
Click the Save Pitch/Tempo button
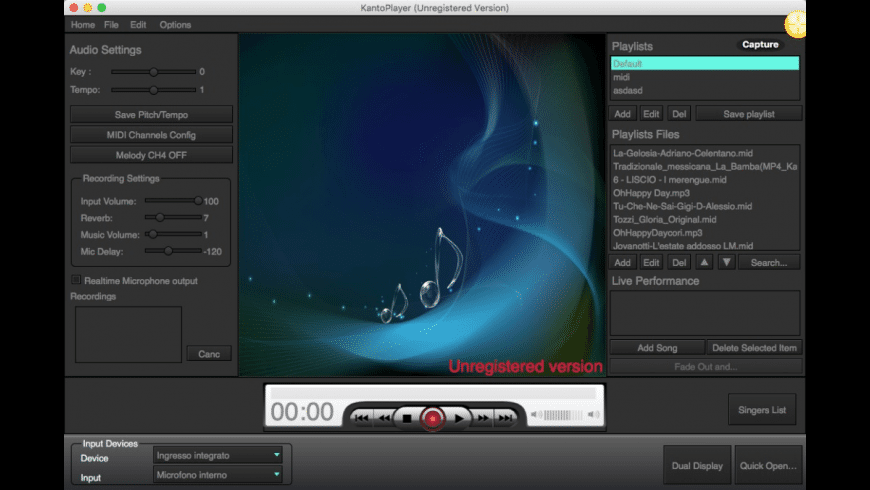[151, 115]
